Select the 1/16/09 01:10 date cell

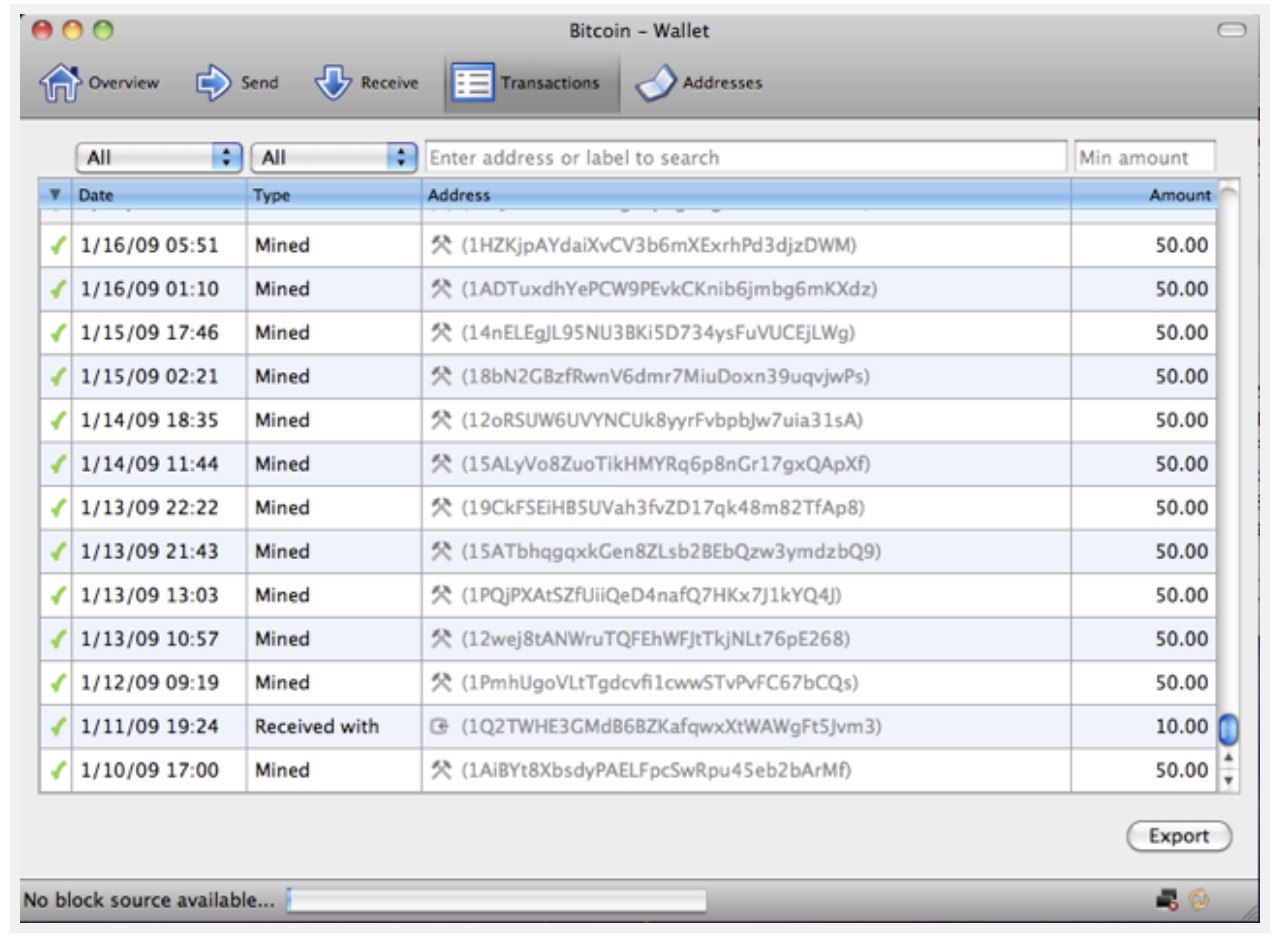(x=159, y=289)
